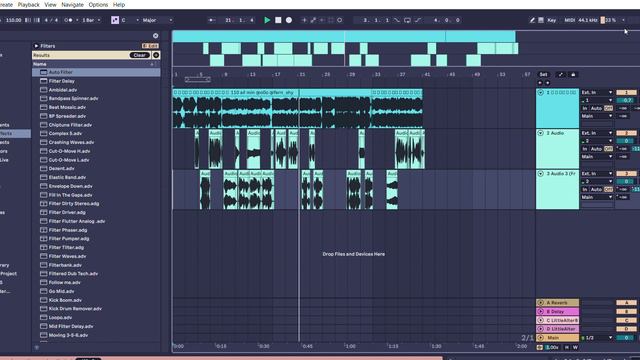This screenshot has height=360, width=640.
Task: Open the Navigate menu
Action: tap(72, 5)
